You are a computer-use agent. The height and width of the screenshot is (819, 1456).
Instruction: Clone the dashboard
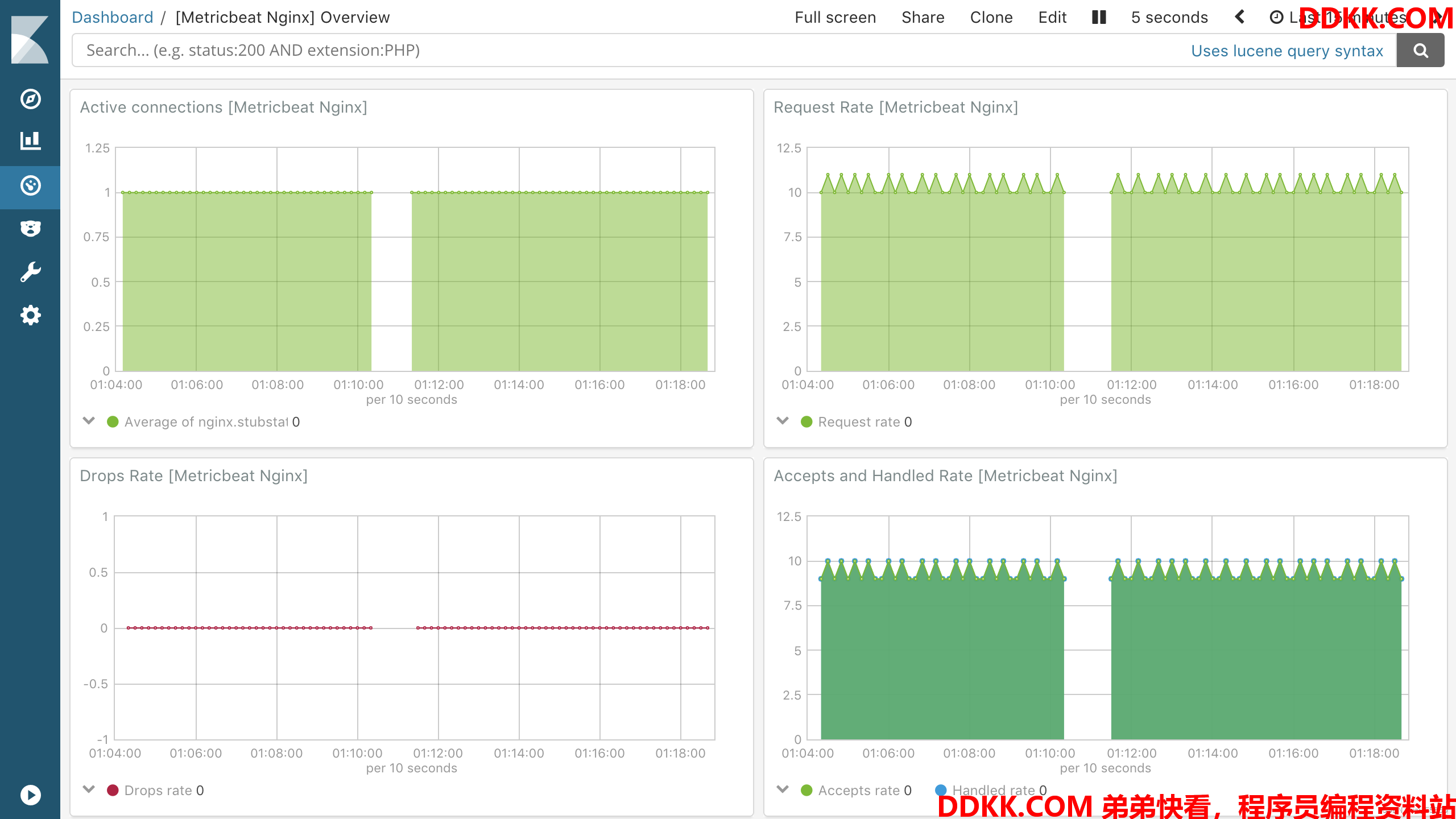click(x=991, y=18)
